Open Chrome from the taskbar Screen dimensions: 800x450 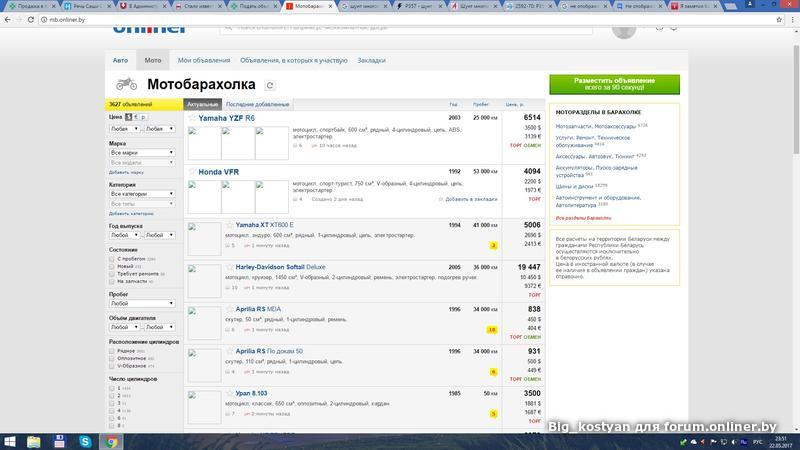pos(111,442)
